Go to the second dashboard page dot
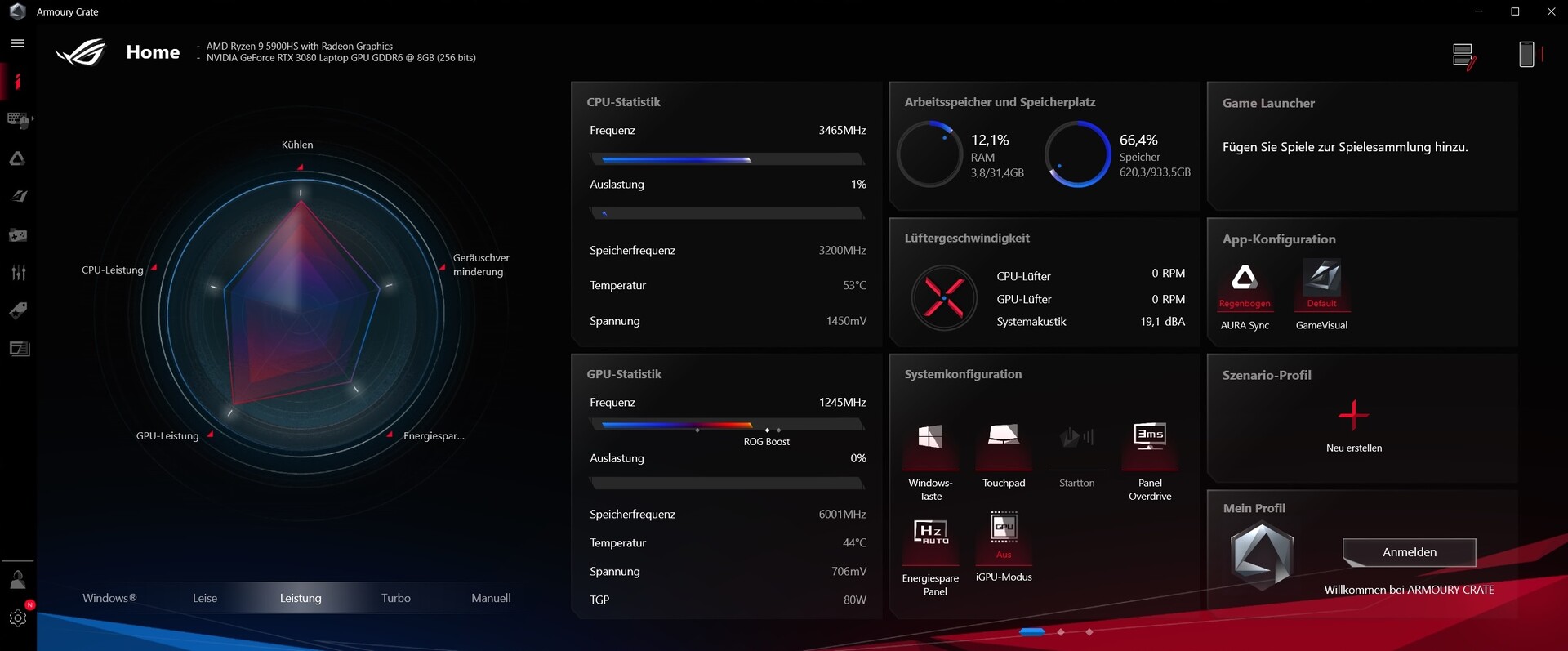Image resolution: width=1568 pixels, height=651 pixels. (x=1061, y=631)
